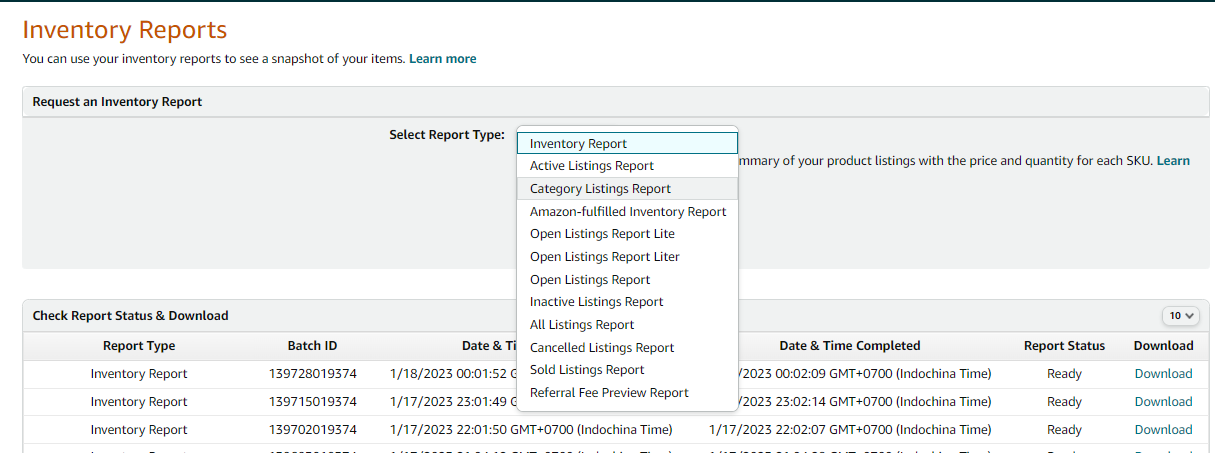Click the Select Report Type label
This screenshot has height=453, width=1215.
coord(447,135)
